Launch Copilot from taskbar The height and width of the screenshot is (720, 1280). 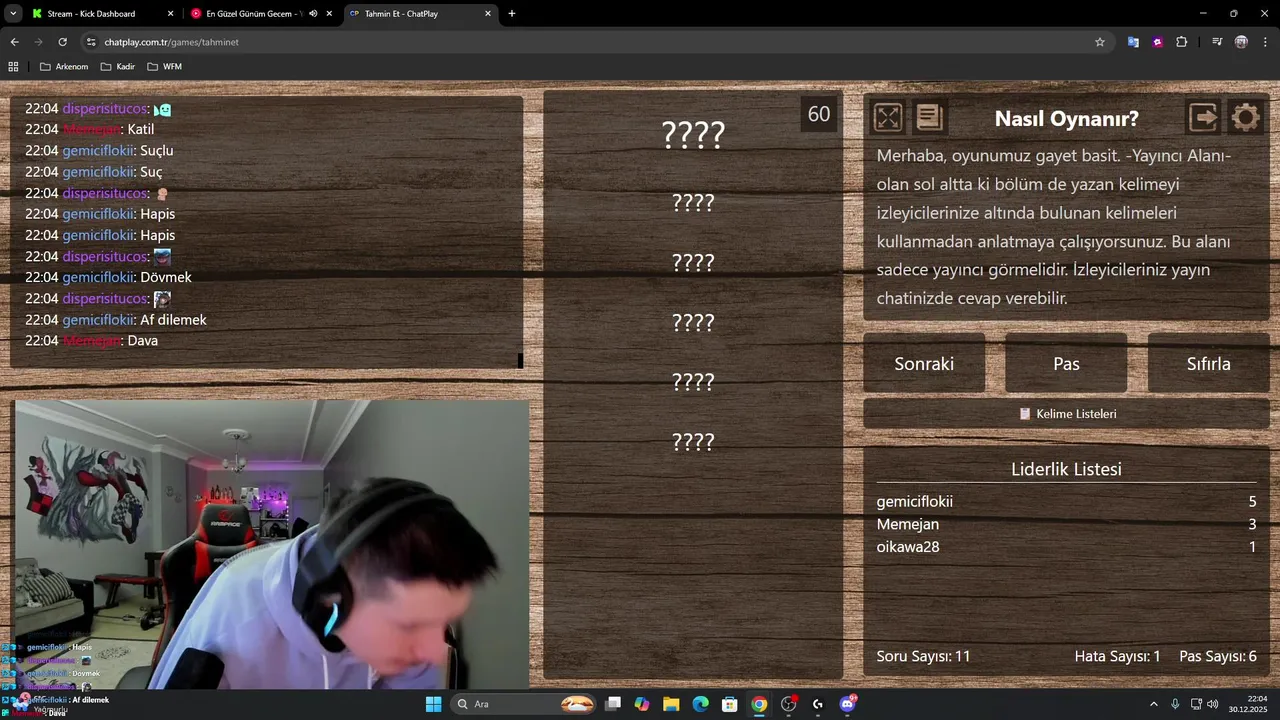point(642,704)
